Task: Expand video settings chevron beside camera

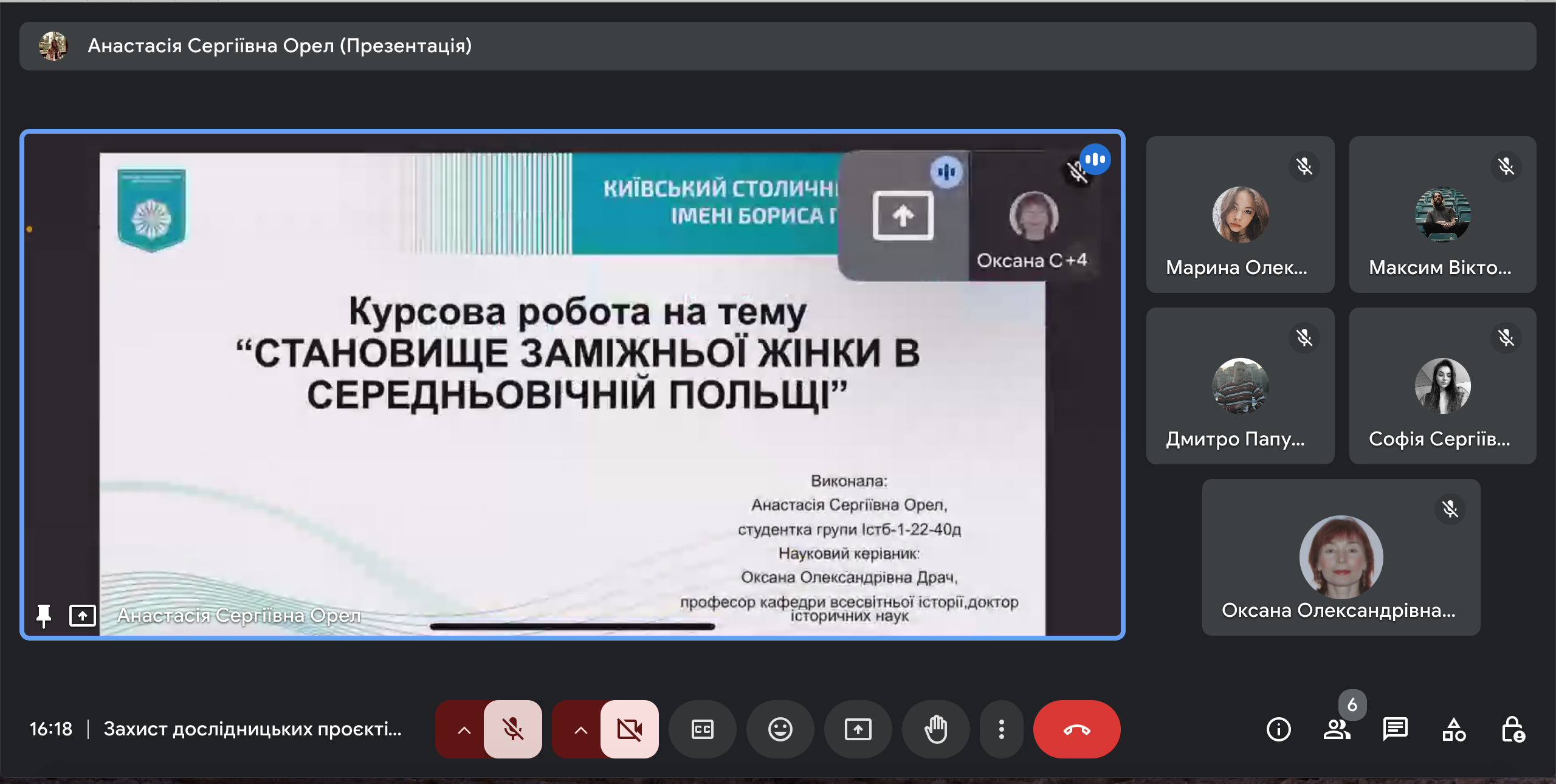Action: (580, 729)
